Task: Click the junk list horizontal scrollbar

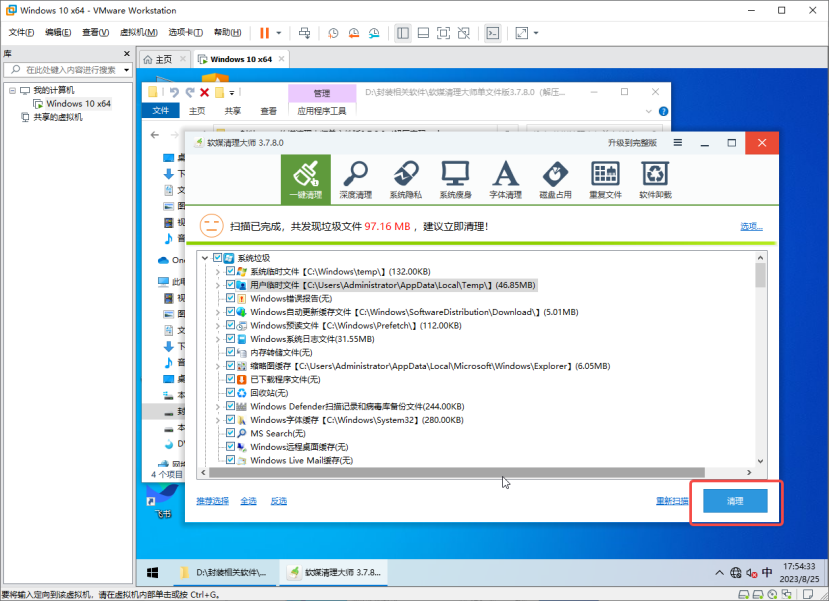Action: [x=457, y=472]
